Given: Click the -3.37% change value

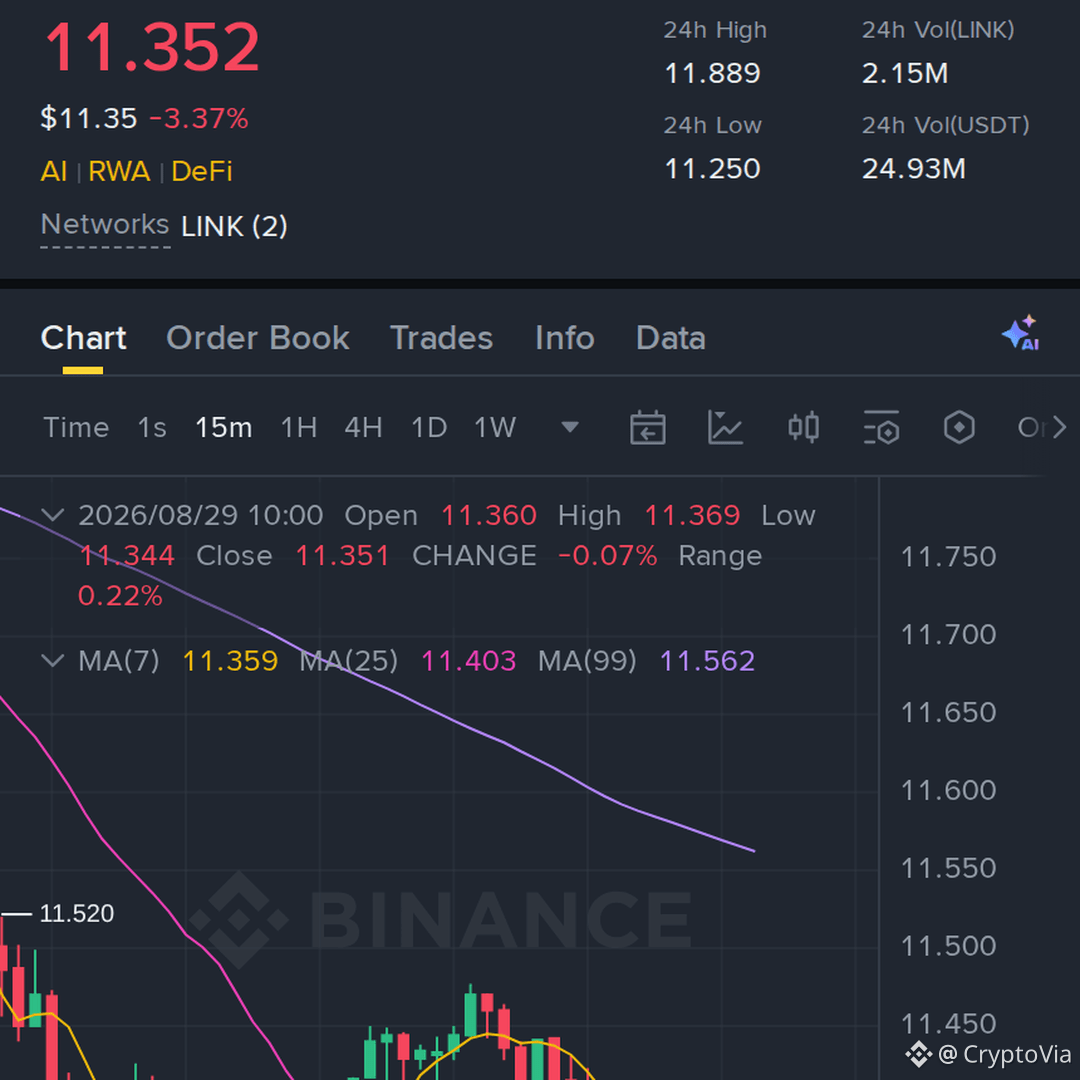Looking at the screenshot, I should click(198, 118).
